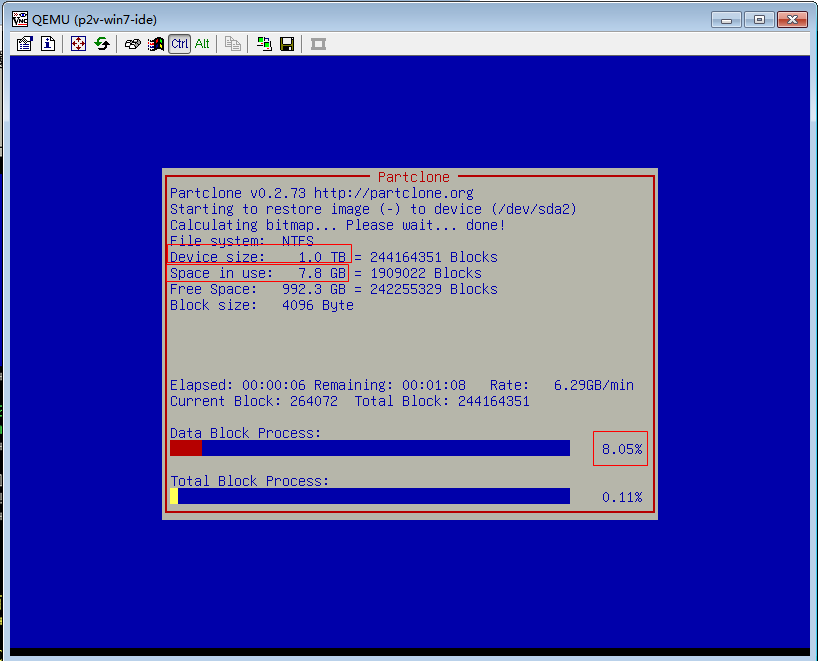The width and height of the screenshot is (818, 661).
Task: Send Ctrl+Esc with the Windows flag icon
Action: click(155, 44)
